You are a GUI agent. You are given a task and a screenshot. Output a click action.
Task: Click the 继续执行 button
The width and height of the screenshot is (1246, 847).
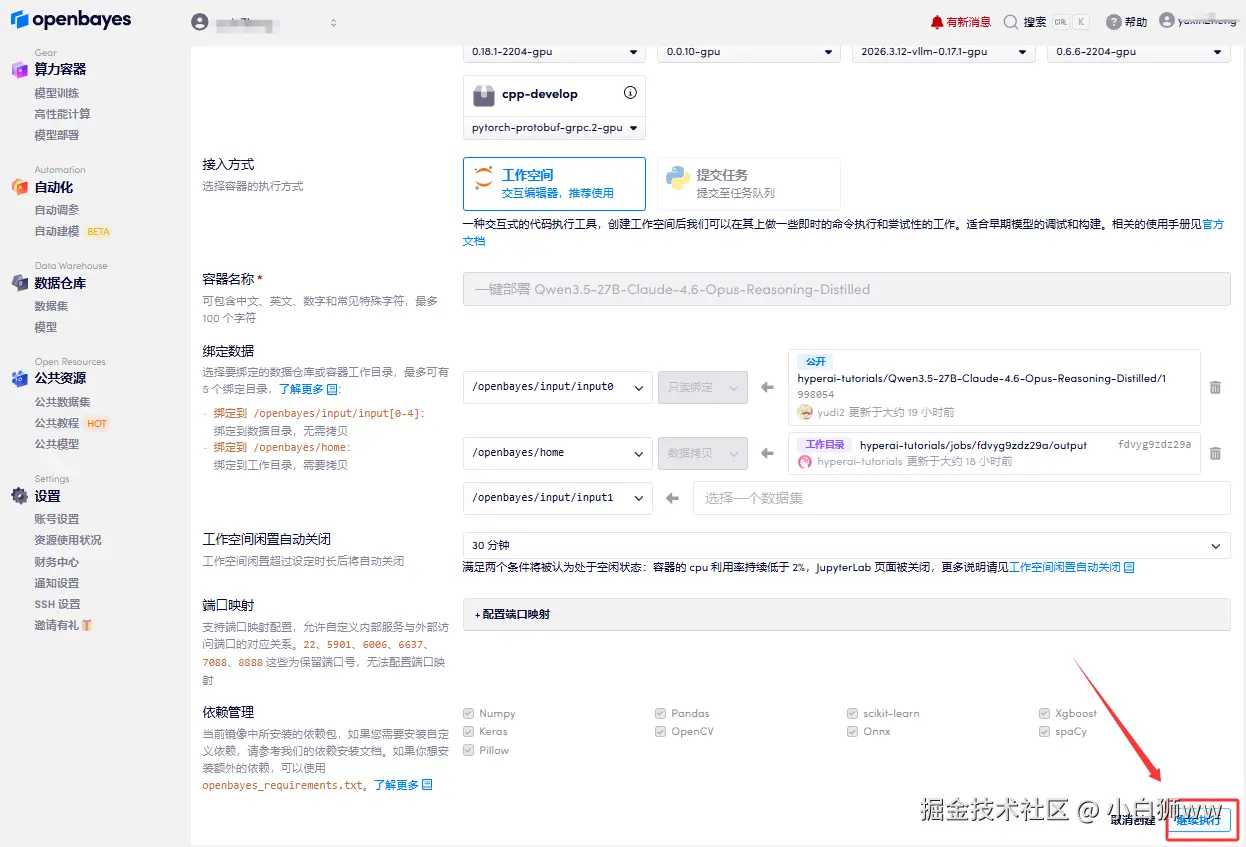(1198, 820)
